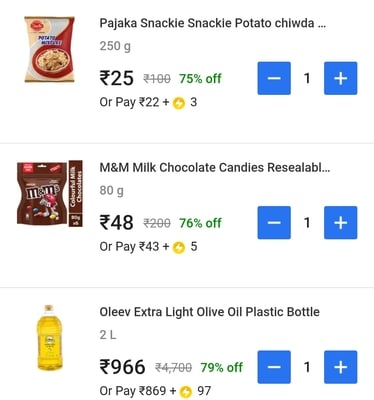Increase Pajaka Potato chiwda quantity with plus
This screenshot has height=400, width=374.
[340, 78]
